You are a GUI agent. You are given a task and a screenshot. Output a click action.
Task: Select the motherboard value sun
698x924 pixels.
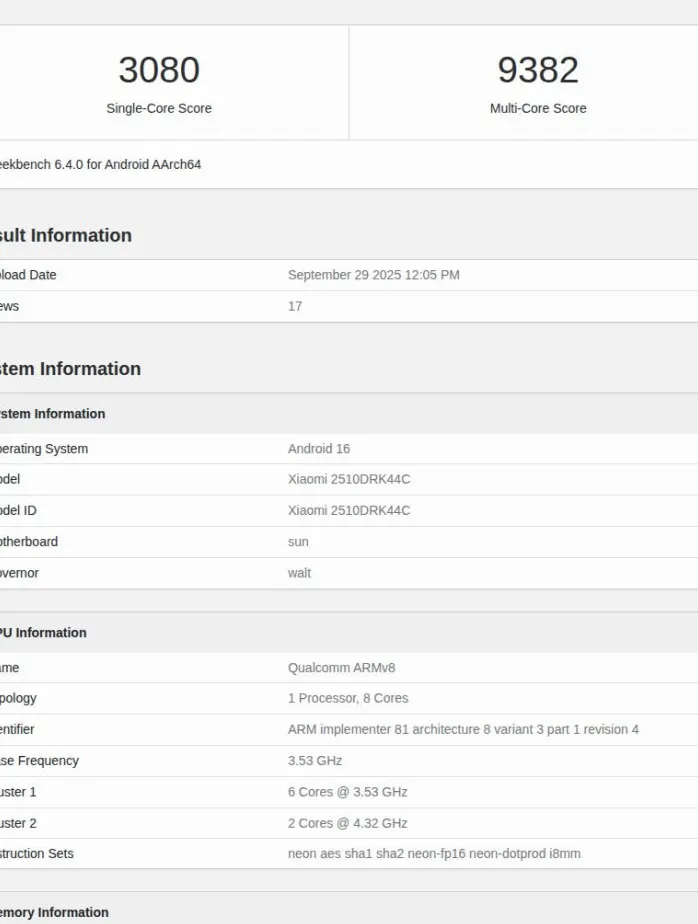tap(298, 542)
